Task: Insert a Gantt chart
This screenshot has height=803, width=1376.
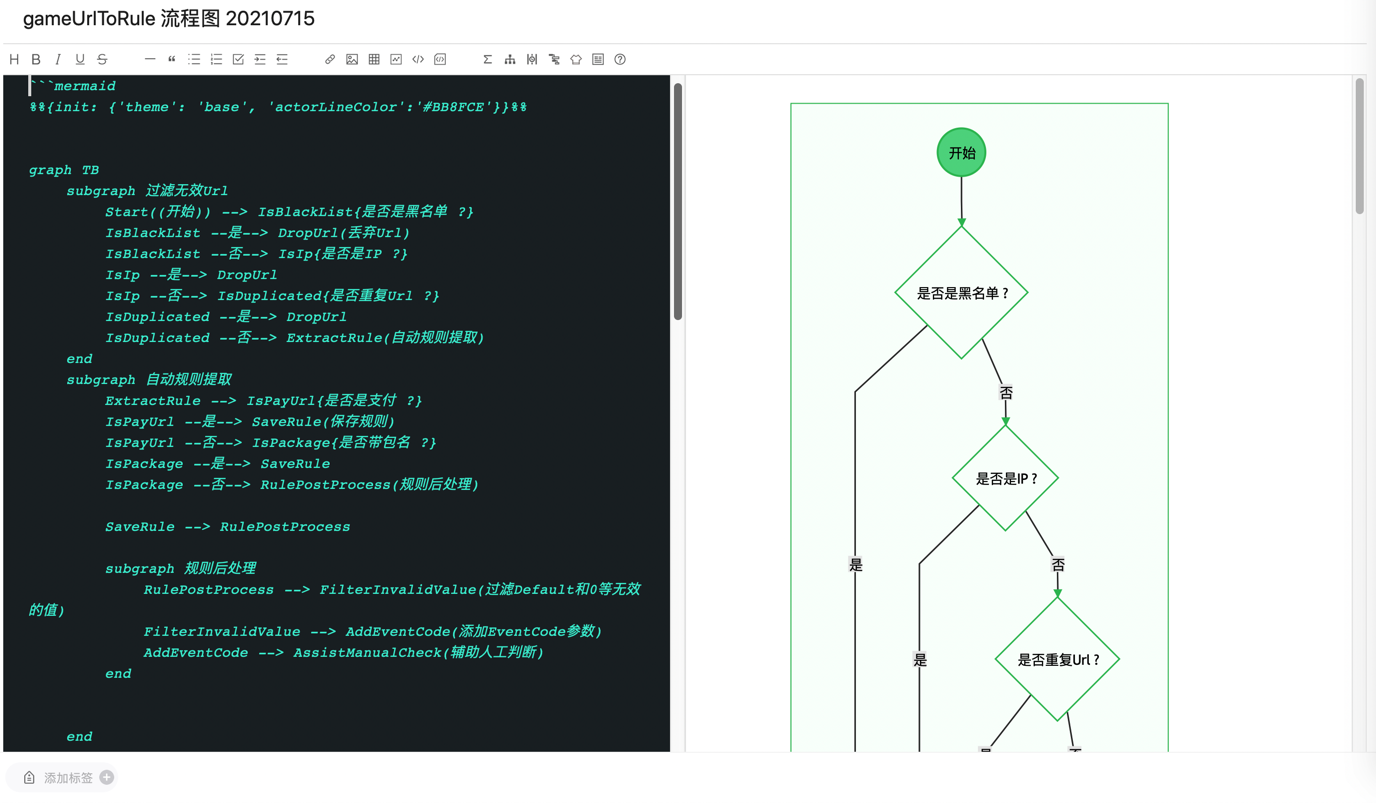Action: pyautogui.click(x=554, y=60)
